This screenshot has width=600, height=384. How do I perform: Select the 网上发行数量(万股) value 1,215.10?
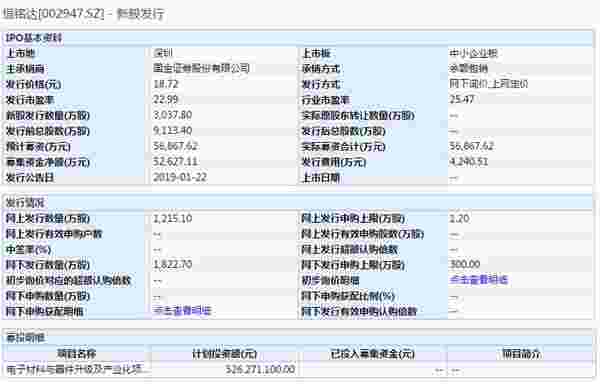tap(173, 219)
